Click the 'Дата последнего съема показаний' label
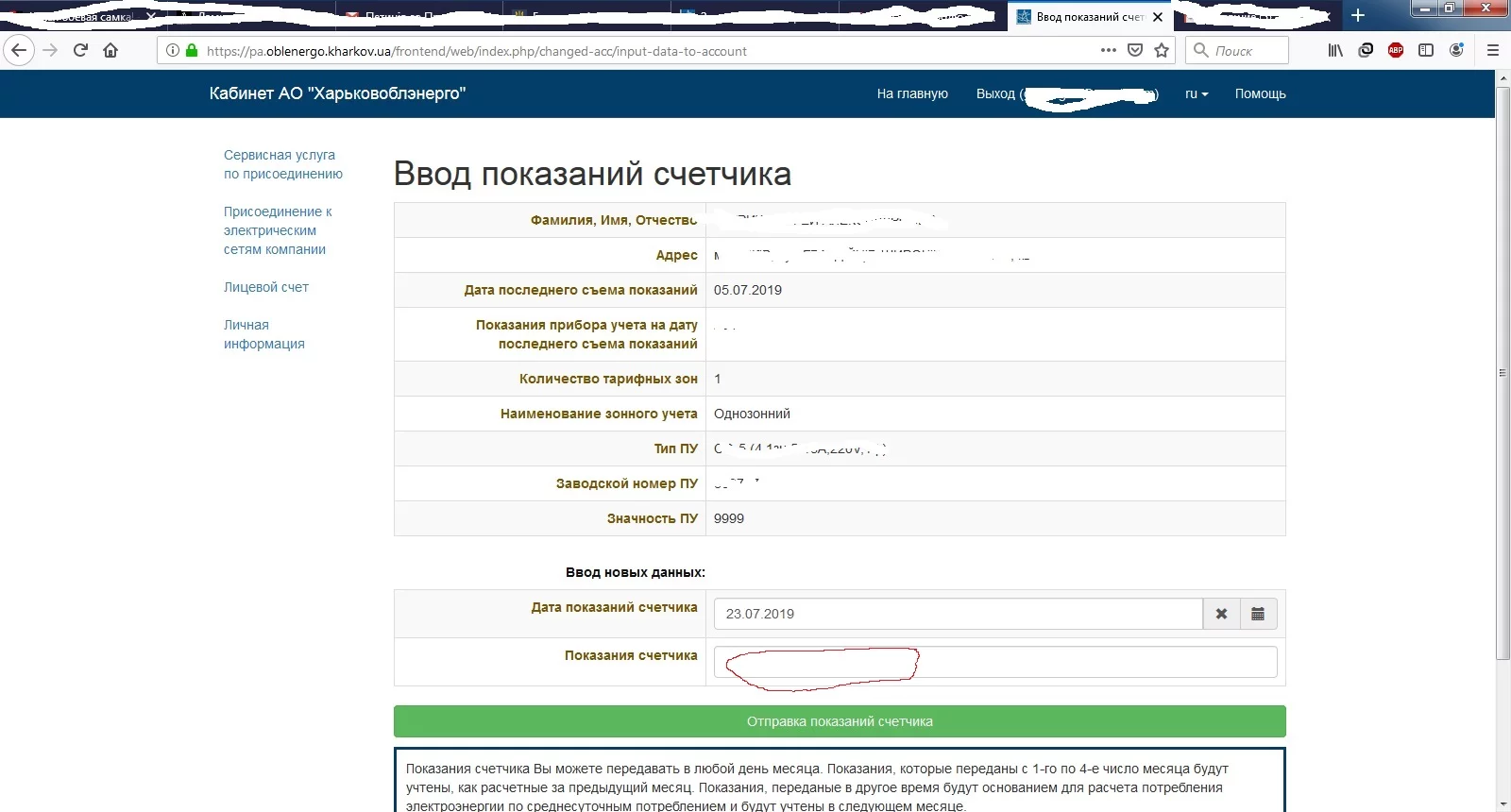Image resolution: width=1511 pixels, height=812 pixels. point(581,290)
